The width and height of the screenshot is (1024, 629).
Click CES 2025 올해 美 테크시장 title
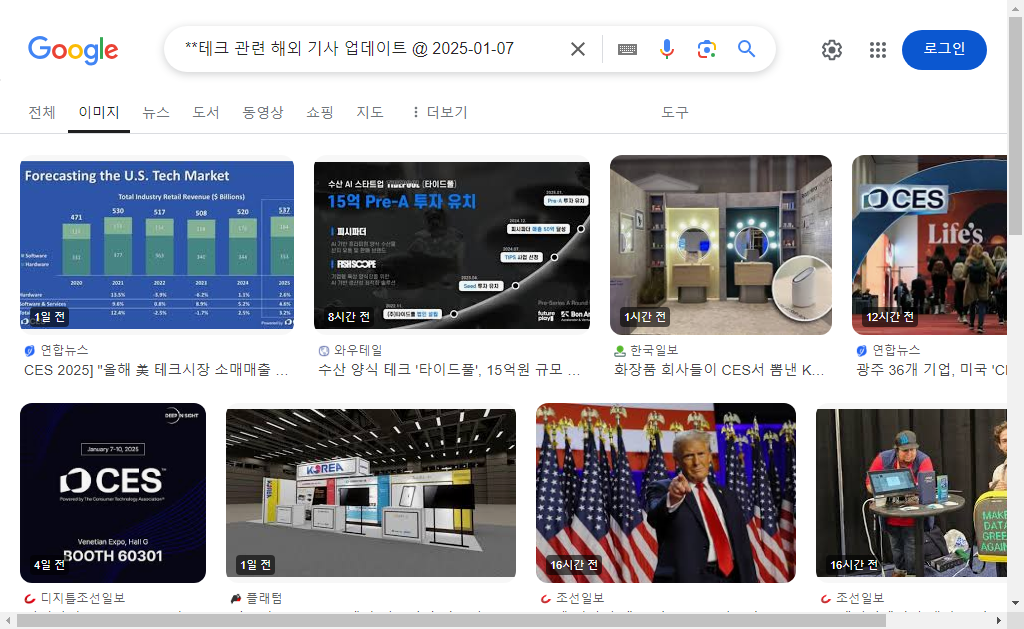pos(156,370)
